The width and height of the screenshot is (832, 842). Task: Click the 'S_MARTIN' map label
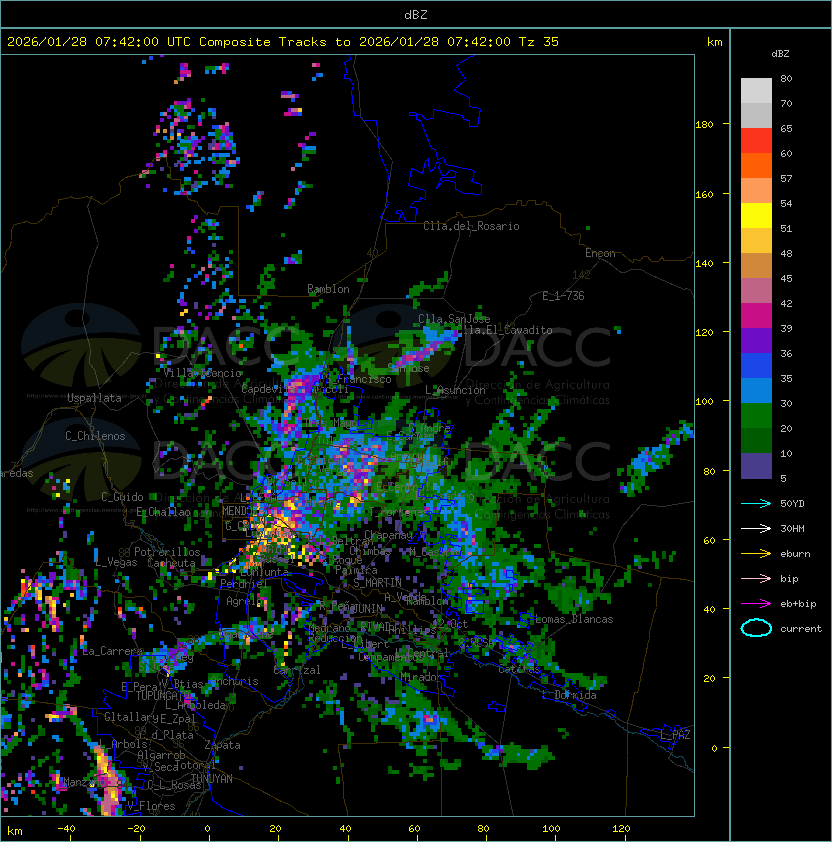[377, 583]
